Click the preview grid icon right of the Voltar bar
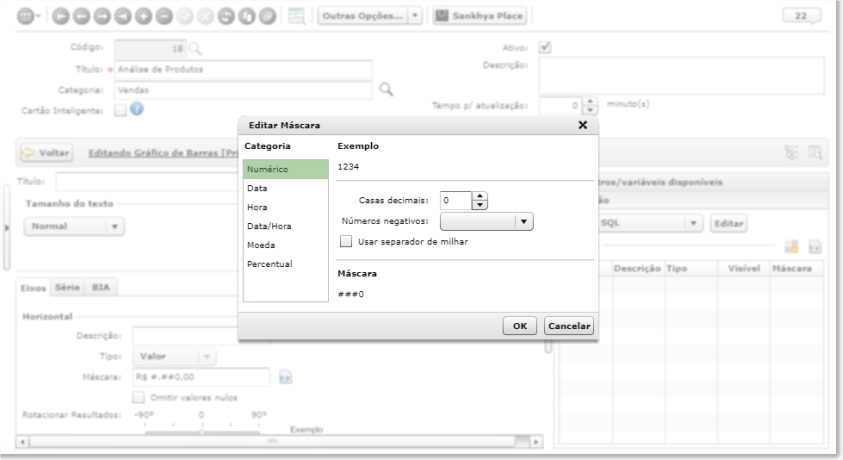Image resolution: width=843 pixels, height=460 pixels. pos(815,153)
